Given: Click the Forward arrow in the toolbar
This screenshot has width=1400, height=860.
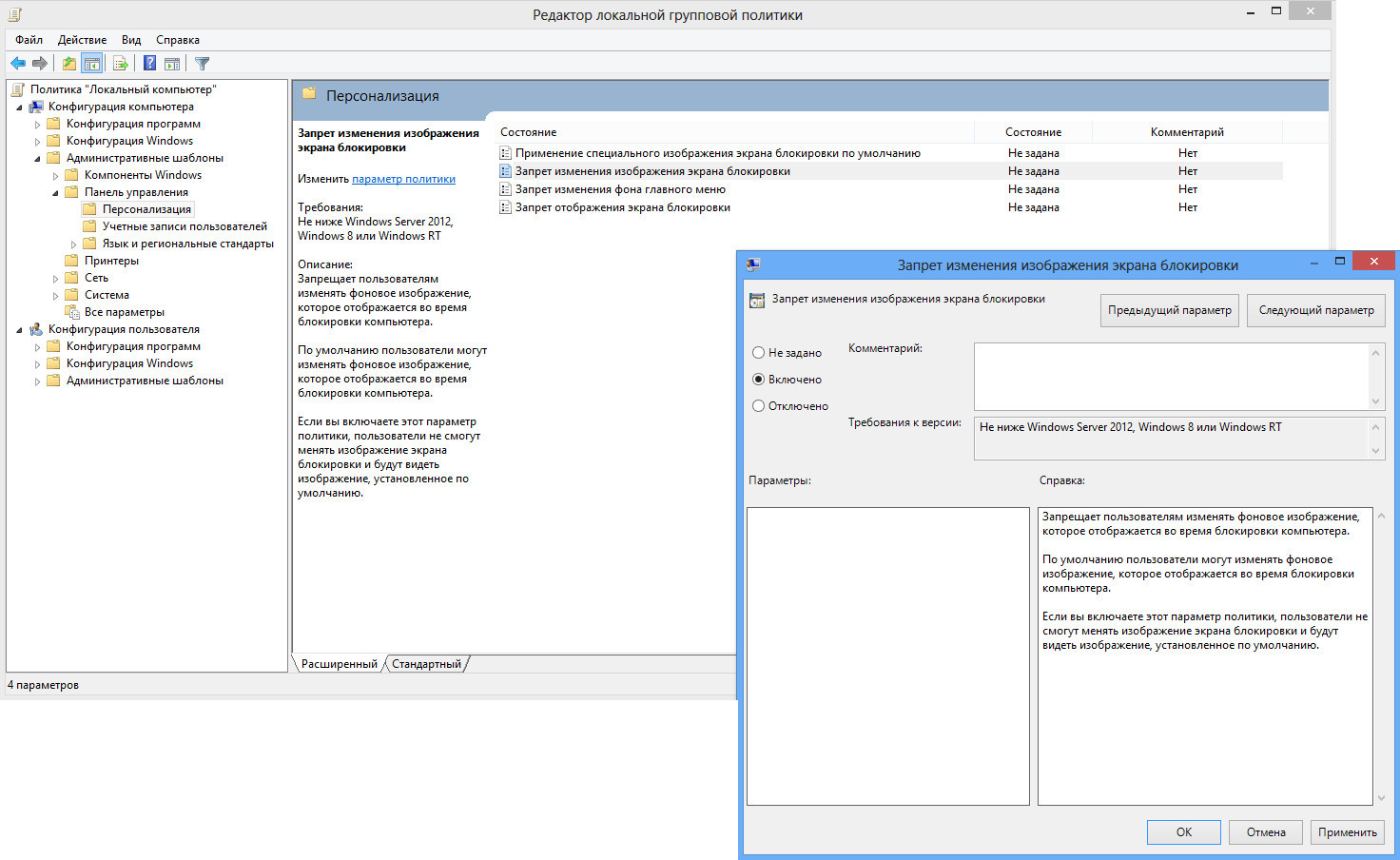Looking at the screenshot, I should (40, 64).
